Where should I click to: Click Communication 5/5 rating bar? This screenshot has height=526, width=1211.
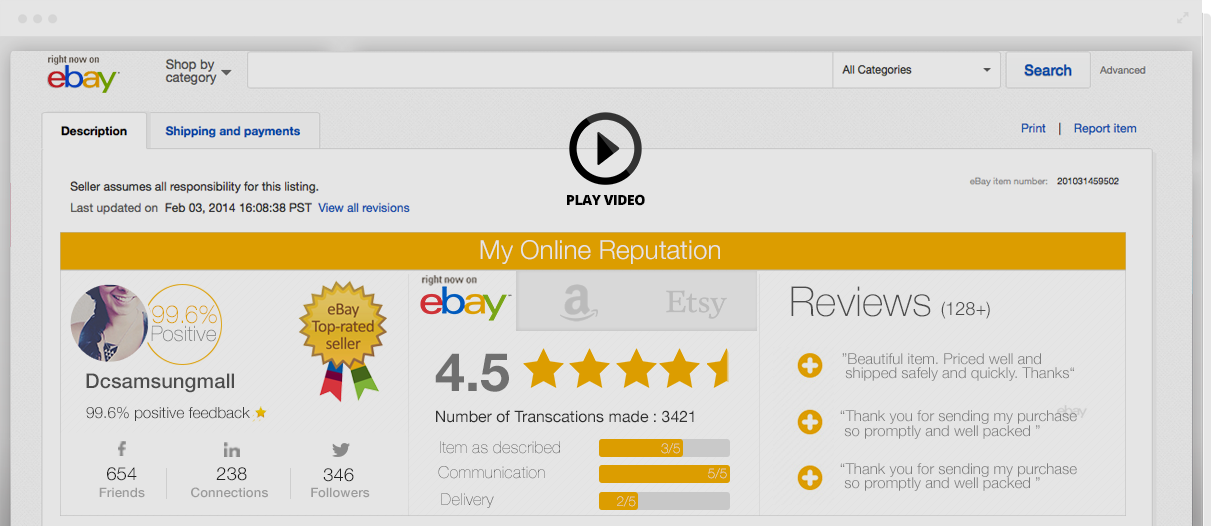click(x=664, y=474)
